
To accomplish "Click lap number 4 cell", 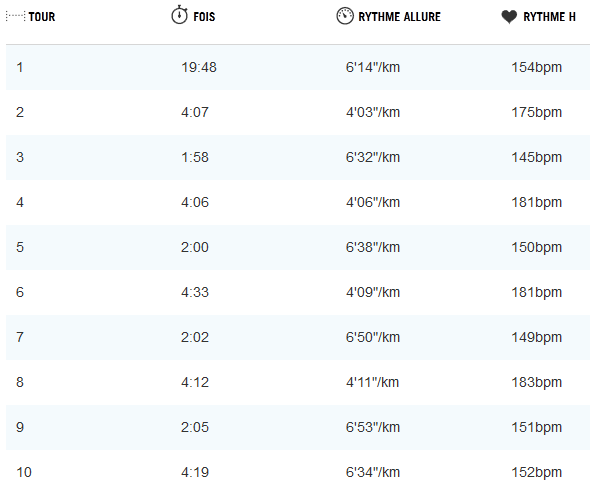I will tap(20, 202).
